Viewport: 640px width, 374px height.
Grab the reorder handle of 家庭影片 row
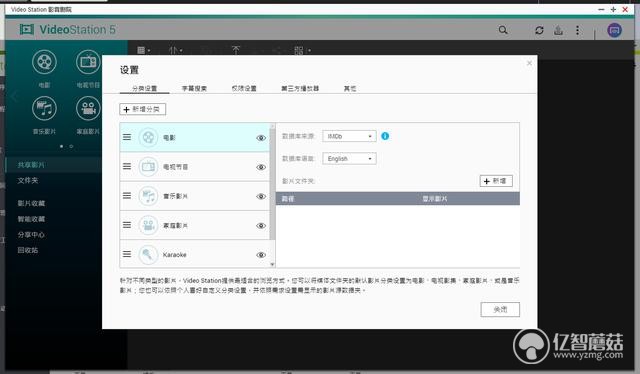click(x=127, y=225)
